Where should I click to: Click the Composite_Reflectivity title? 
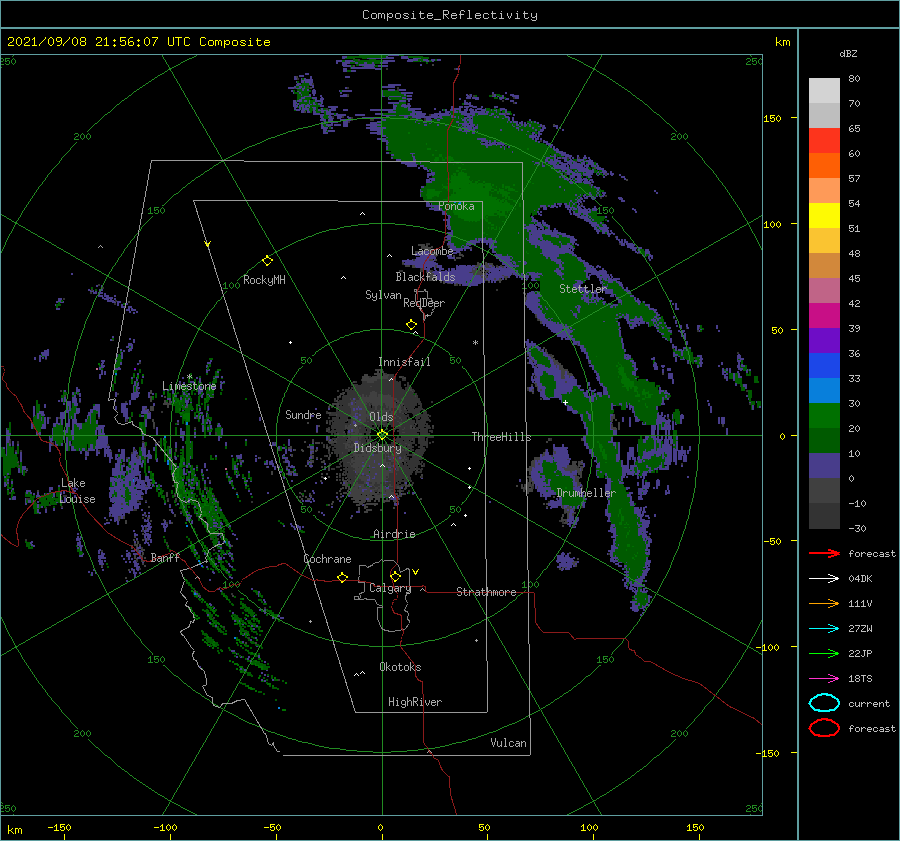tap(449, 15)
